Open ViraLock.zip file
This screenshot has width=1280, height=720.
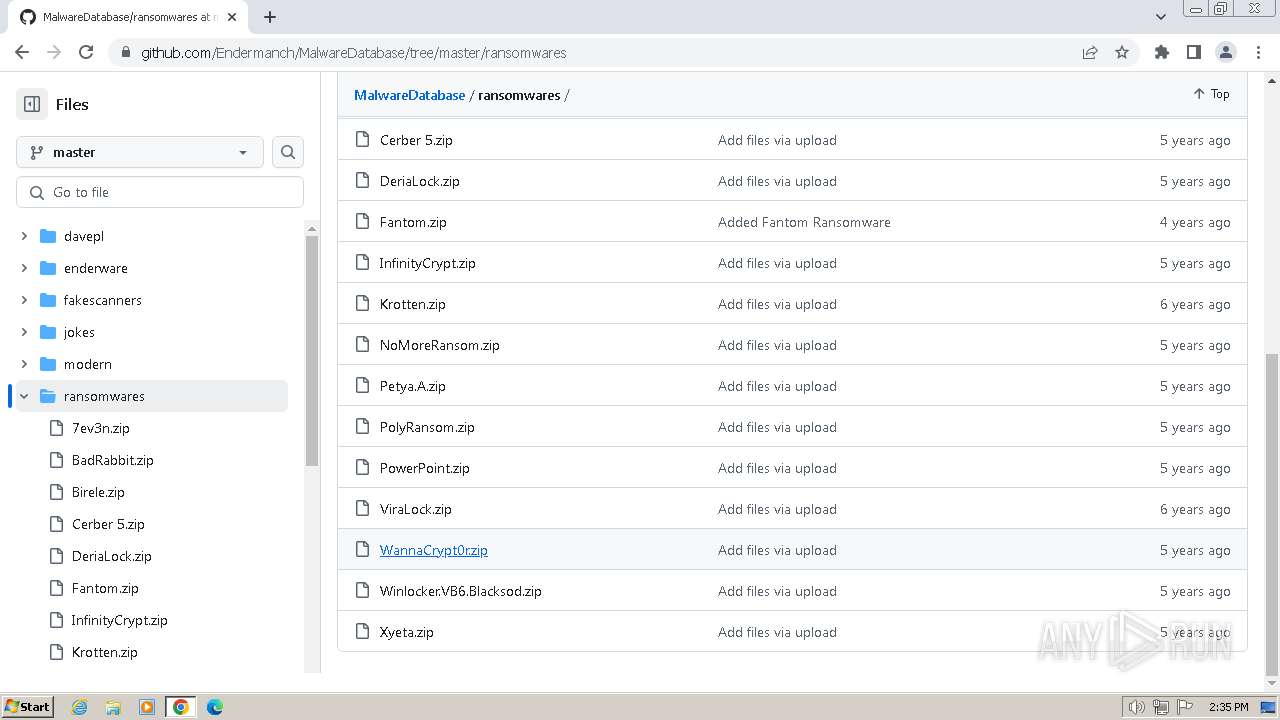click(415, 509)
